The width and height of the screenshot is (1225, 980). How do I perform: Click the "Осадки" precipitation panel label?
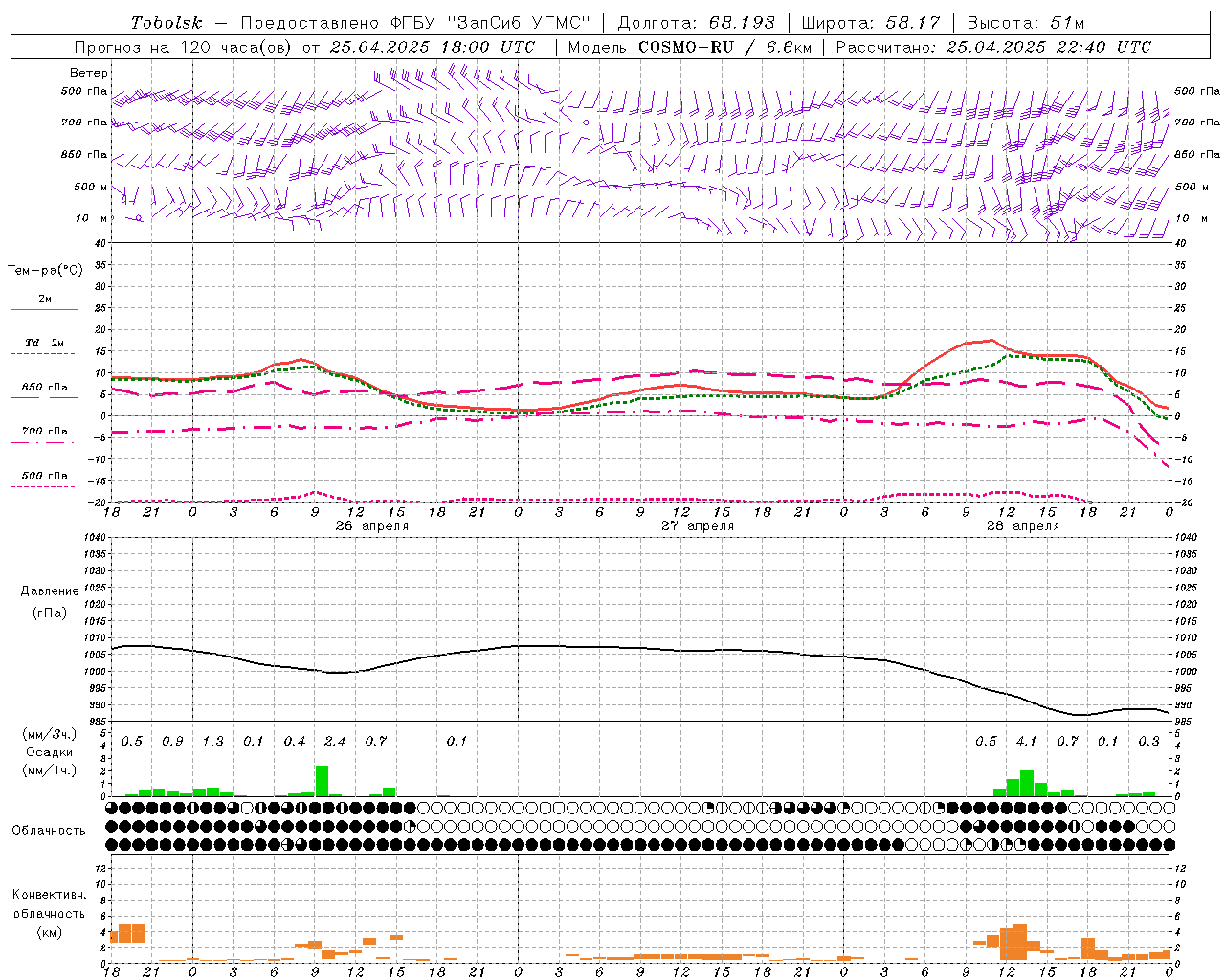point(49,752)
